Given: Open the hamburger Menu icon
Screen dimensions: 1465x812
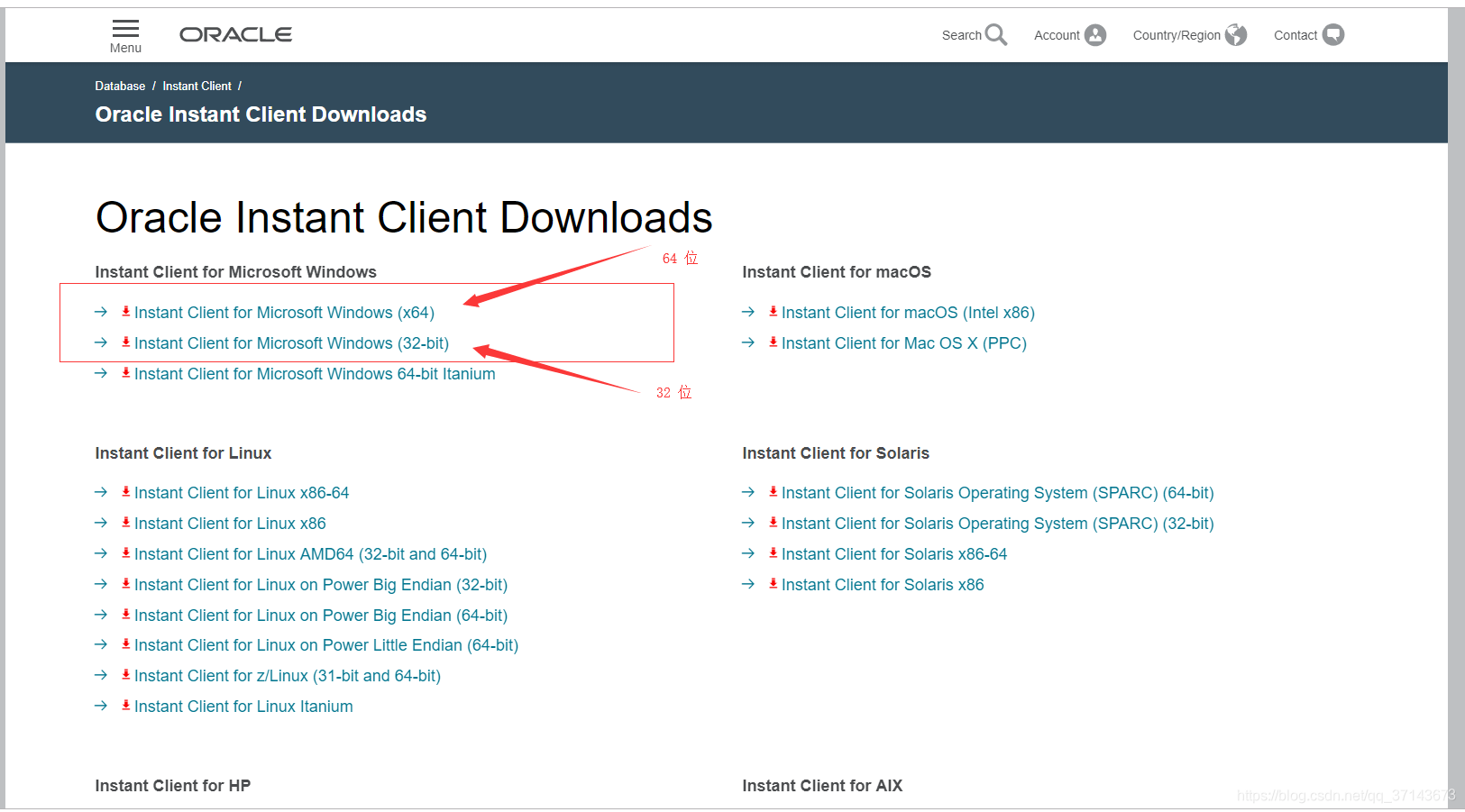Looking at the screenshot, I should (125, 28).
